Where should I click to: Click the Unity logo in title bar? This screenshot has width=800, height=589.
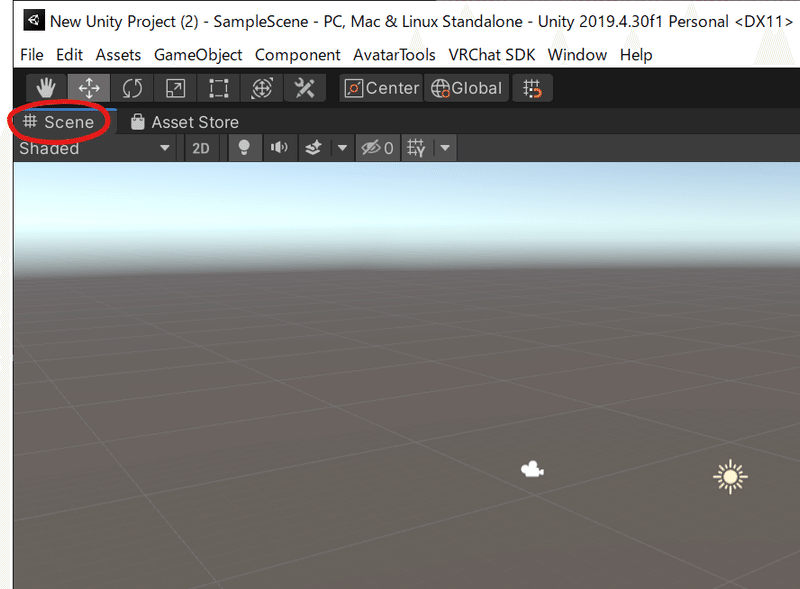(x=34, y=20)
